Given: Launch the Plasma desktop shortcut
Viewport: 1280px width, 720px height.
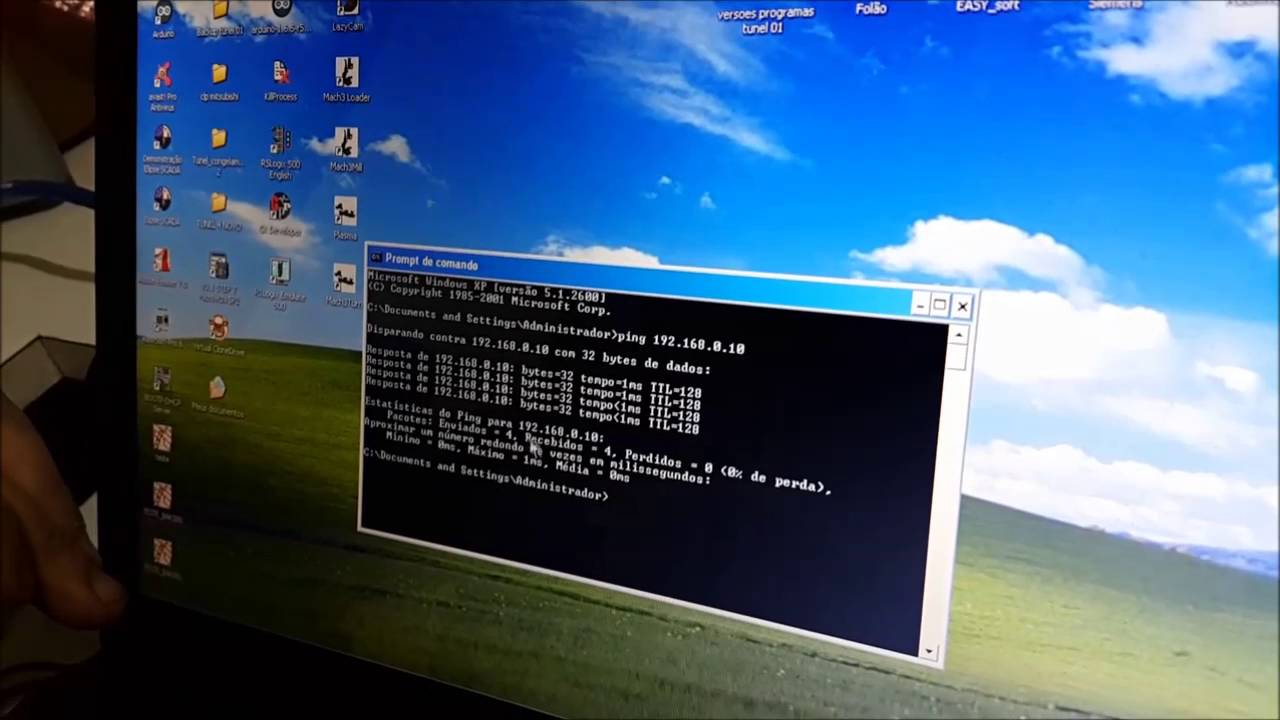Looking at the screenshot, I should tap(345, 218).
